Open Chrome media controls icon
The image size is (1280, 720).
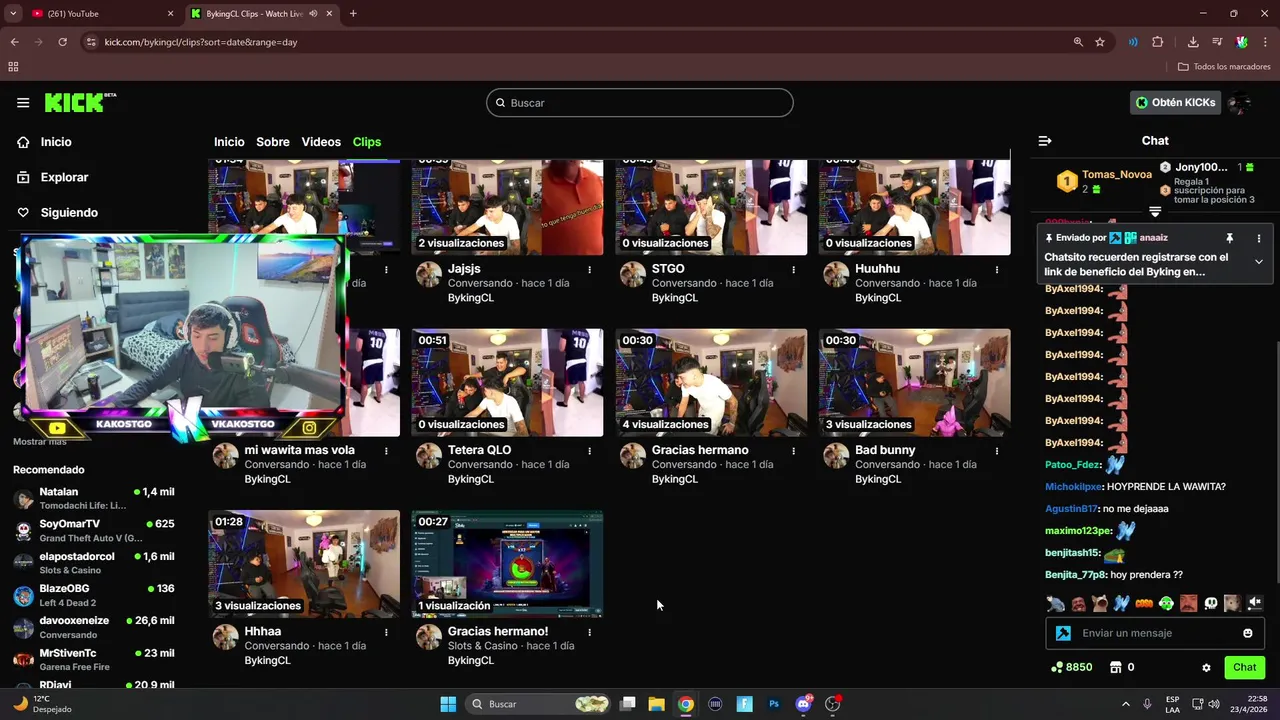pyautogui.click(x=1217, y=42)
